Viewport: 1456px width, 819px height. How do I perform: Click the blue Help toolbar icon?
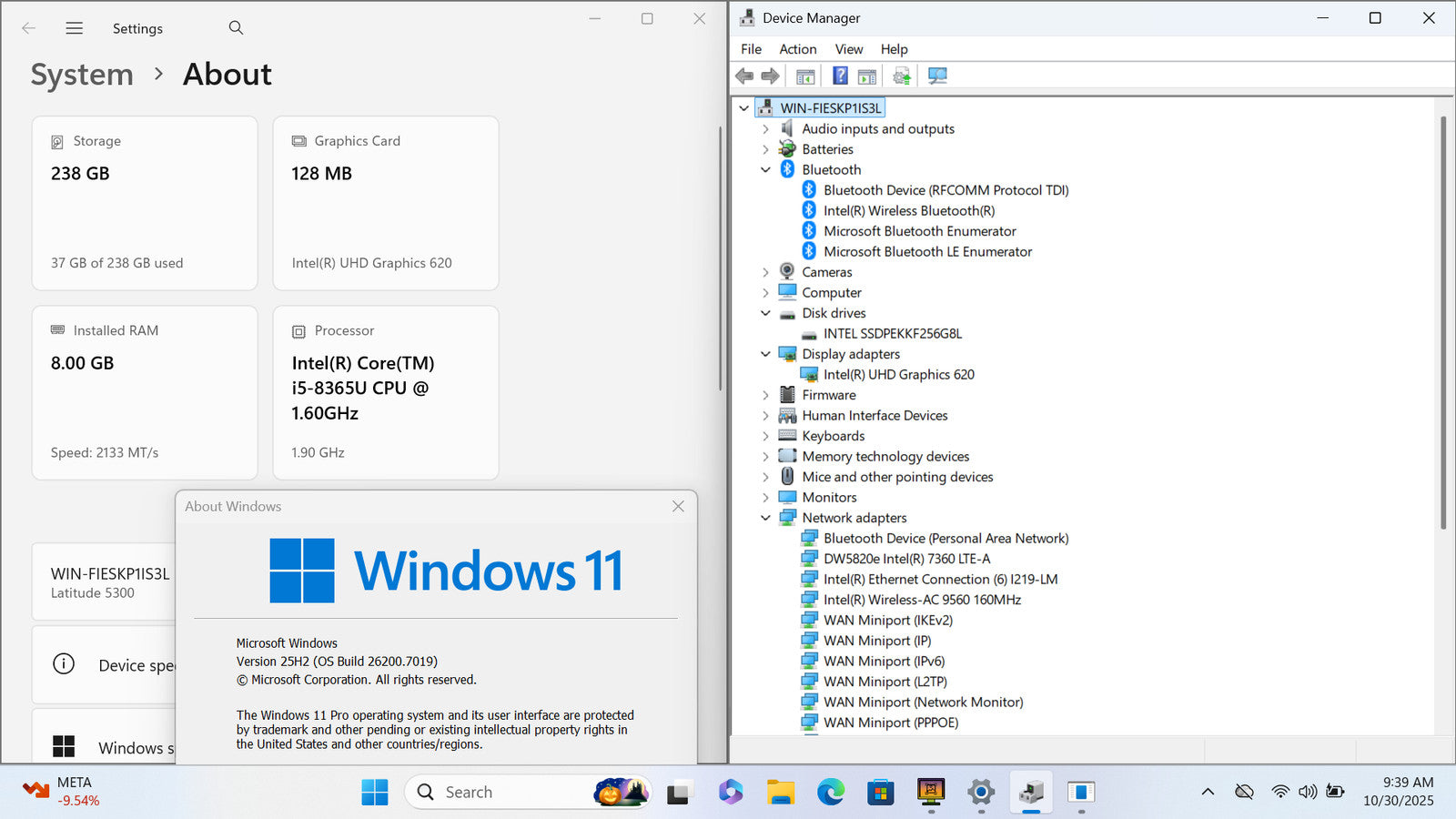(840, 76)
